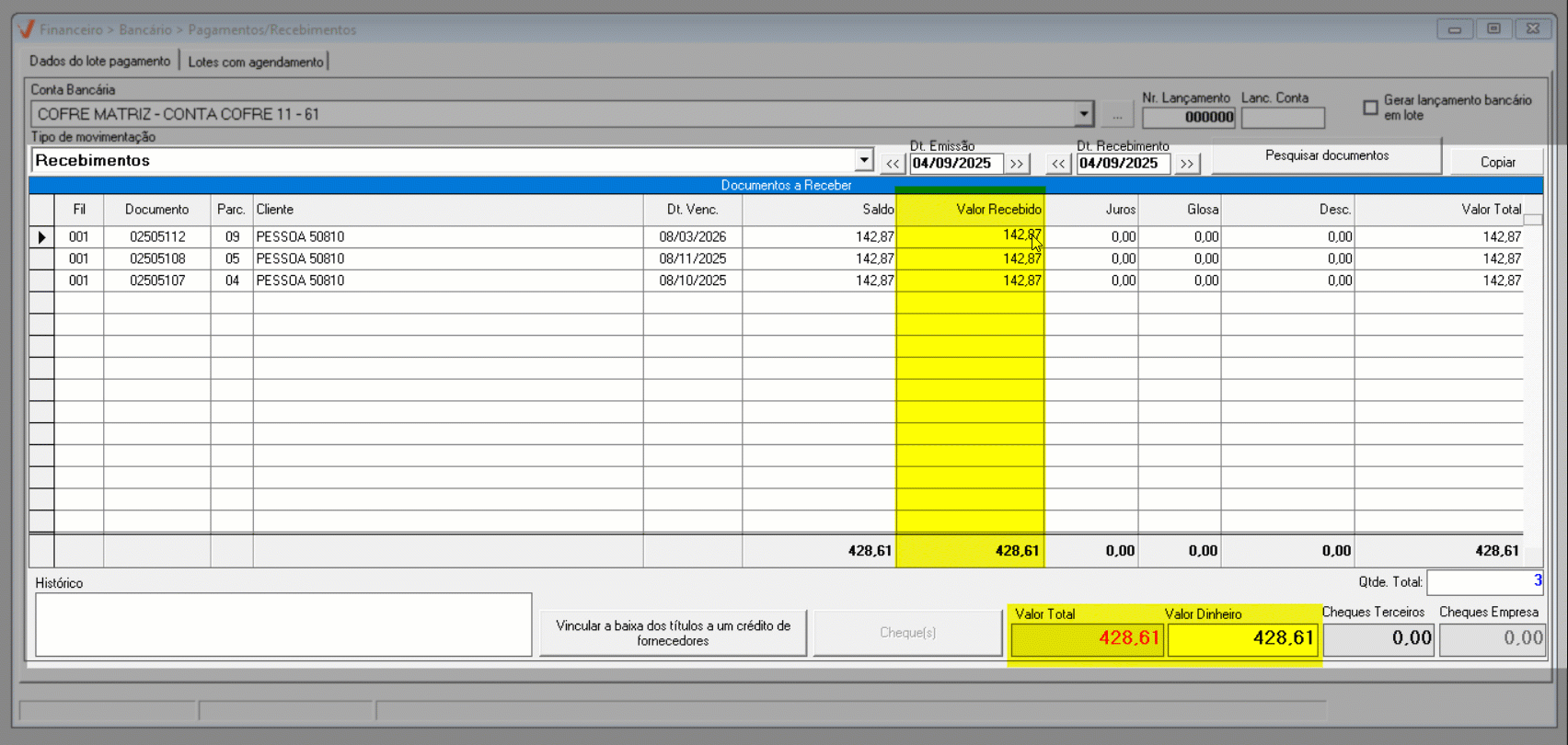Screen dimensions: 1568x745
Task: Click the Valor Dinheiro field
Action: (1242, 638)
